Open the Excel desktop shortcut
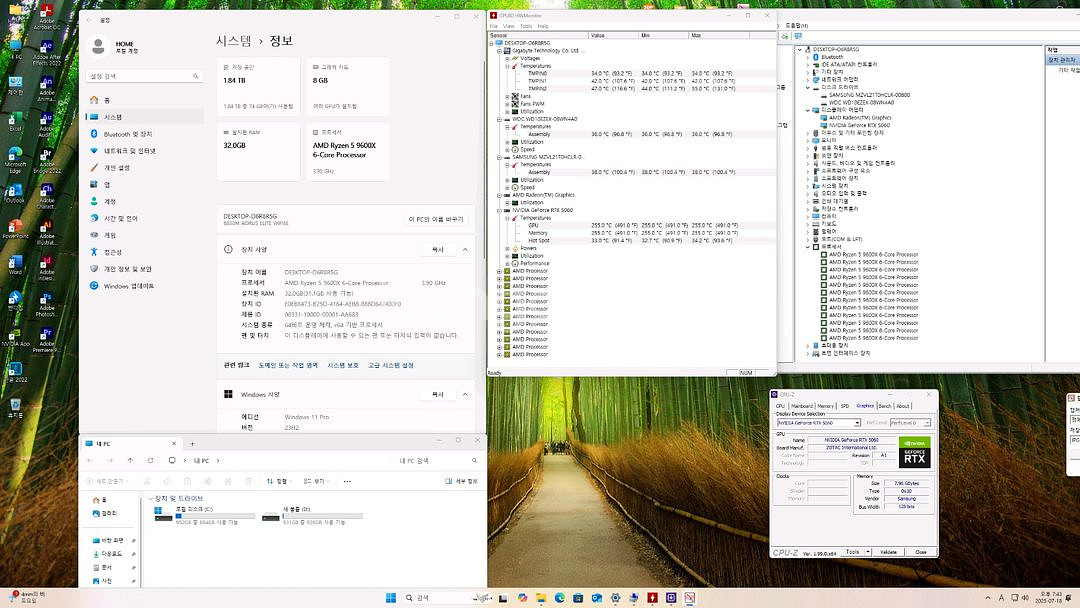This screenshot has width=1080, height=608. 15,123
